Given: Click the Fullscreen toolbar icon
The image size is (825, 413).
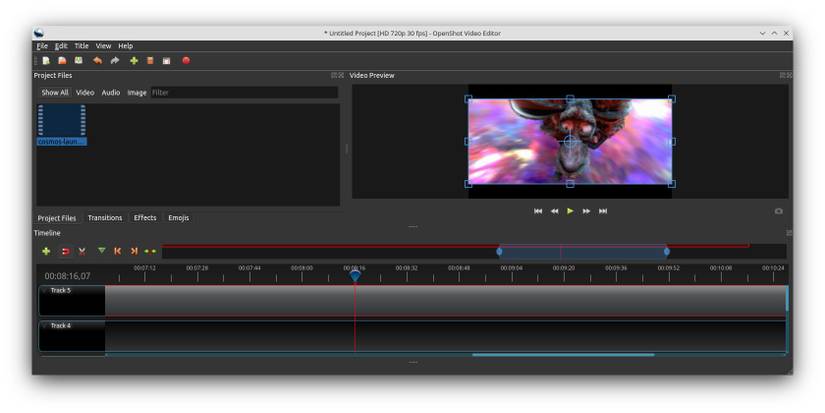Looking at the screenshot, I should click(x=167, y=61).
